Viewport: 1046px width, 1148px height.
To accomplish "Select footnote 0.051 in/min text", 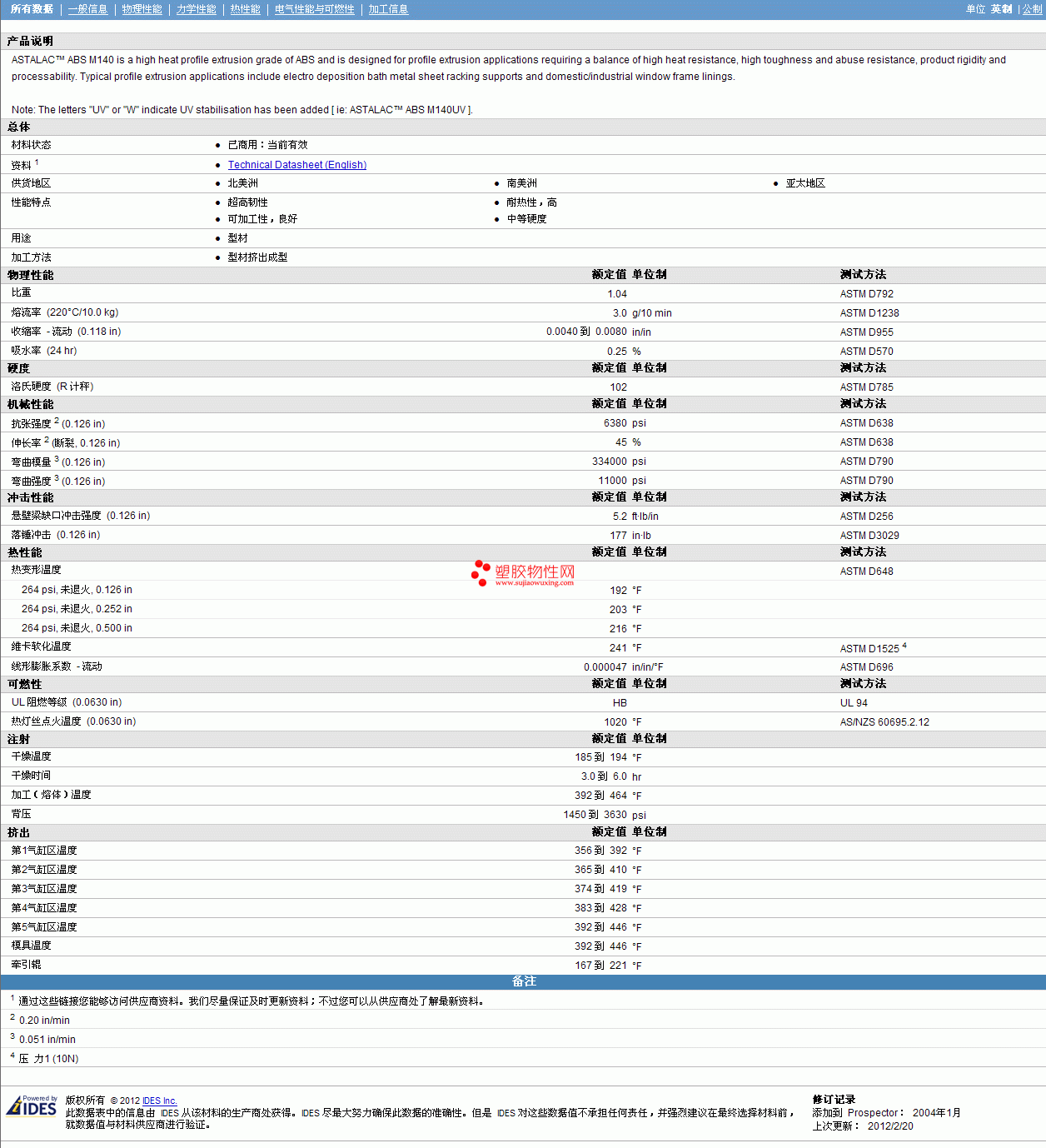I will 47,1040.
